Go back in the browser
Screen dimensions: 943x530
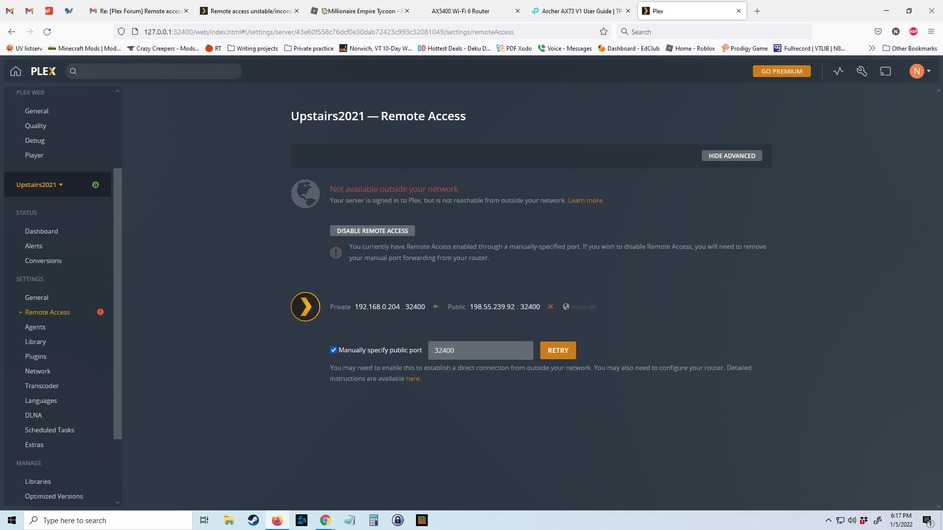point(12,31)
